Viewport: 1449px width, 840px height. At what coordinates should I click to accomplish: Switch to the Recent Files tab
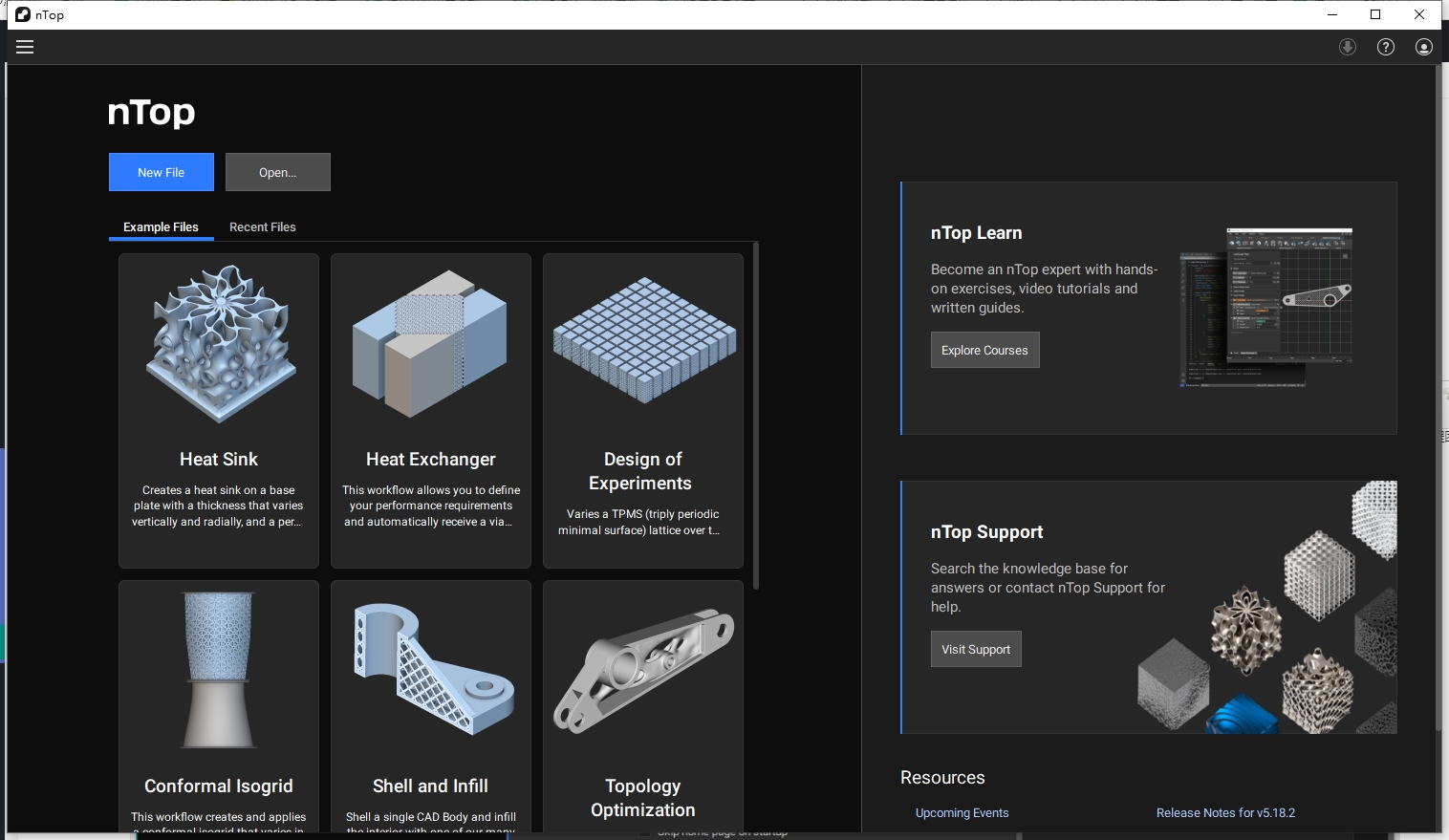coord(263,227)
